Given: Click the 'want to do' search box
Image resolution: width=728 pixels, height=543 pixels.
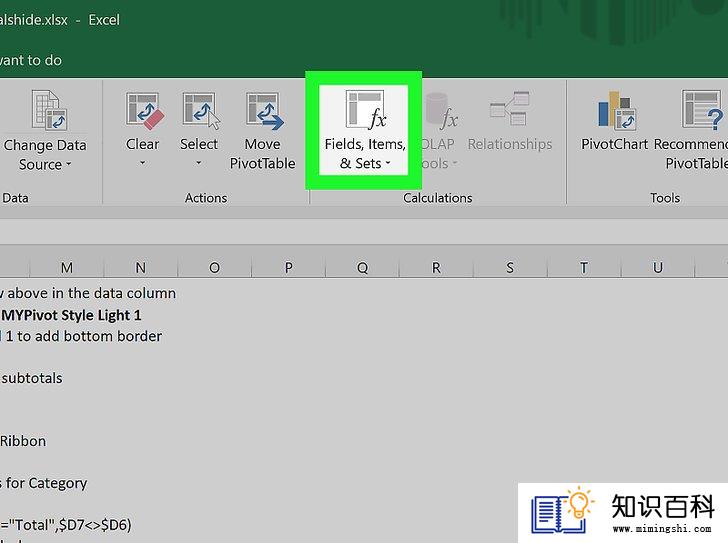Looking at the screenshot, I should coord(31,60).
